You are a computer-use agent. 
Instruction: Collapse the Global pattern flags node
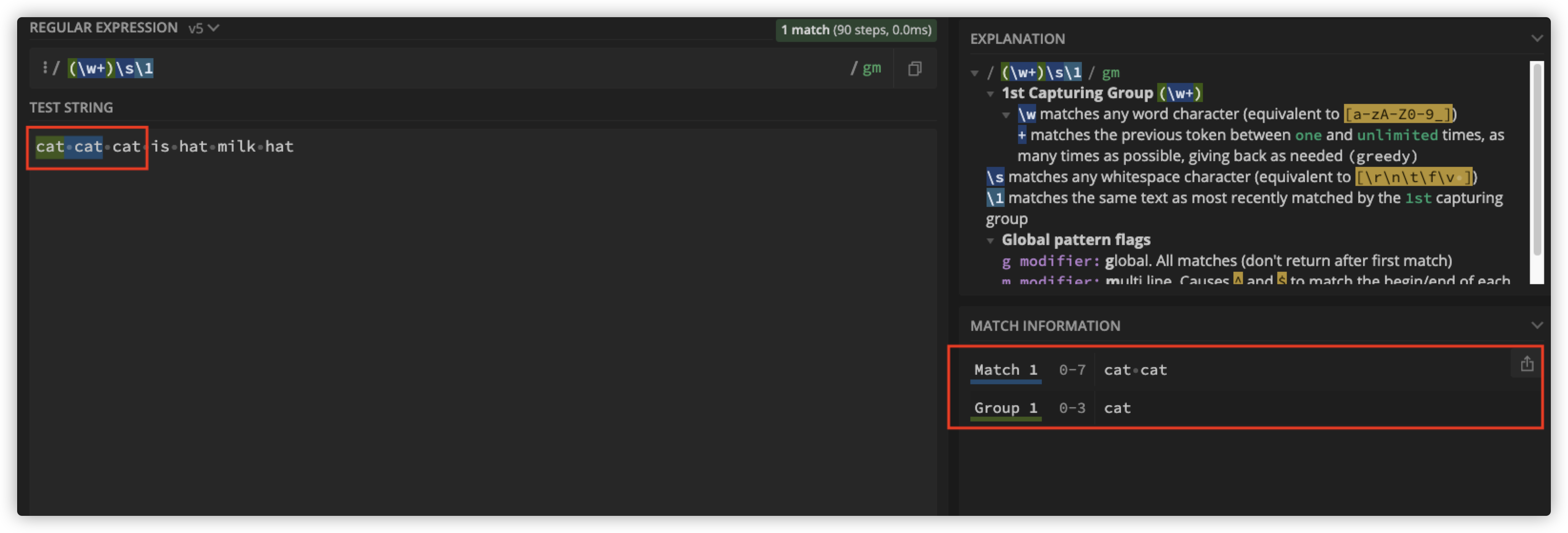990,241
